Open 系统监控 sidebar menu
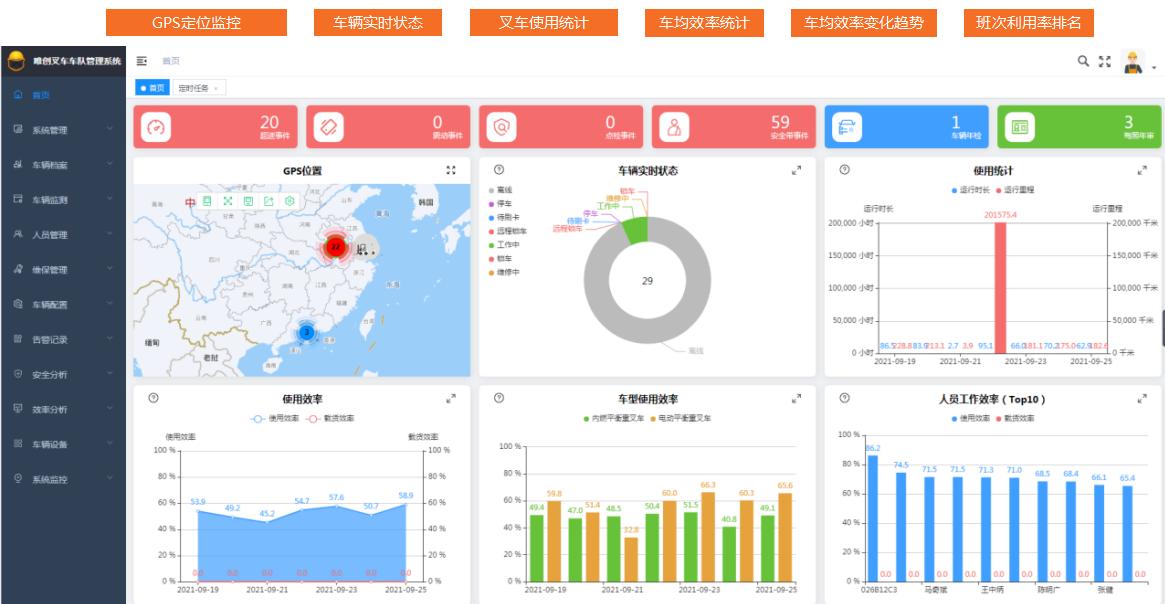 [63, 479]
